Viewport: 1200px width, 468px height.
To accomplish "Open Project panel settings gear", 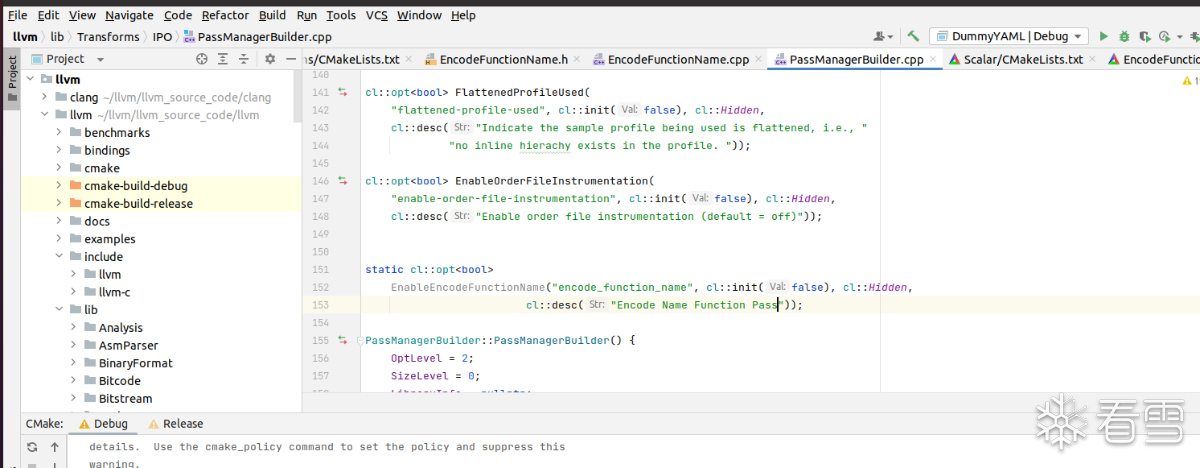I will tap(269, 59).
